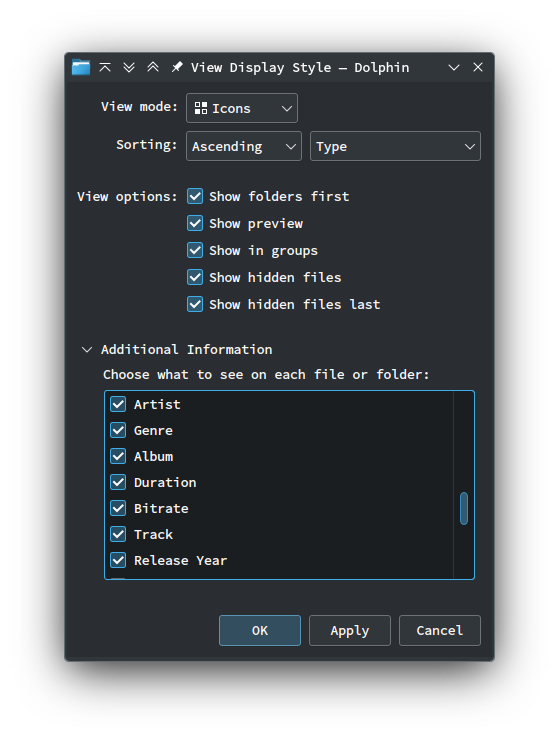Click the minimize chevron in title bar
Image resolution: width=559 pixels, height=738 pixels.
(x=454, y=67)
